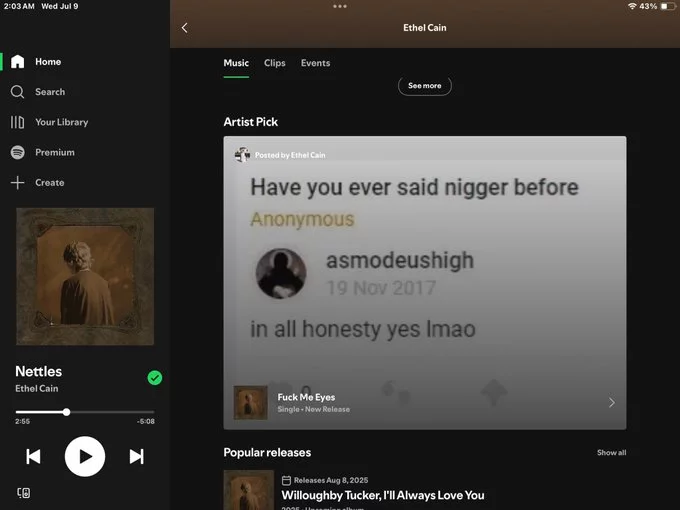Skip to the next track
Screen dimensions: 680x510
pyautogui.click(x=136, y=456)
